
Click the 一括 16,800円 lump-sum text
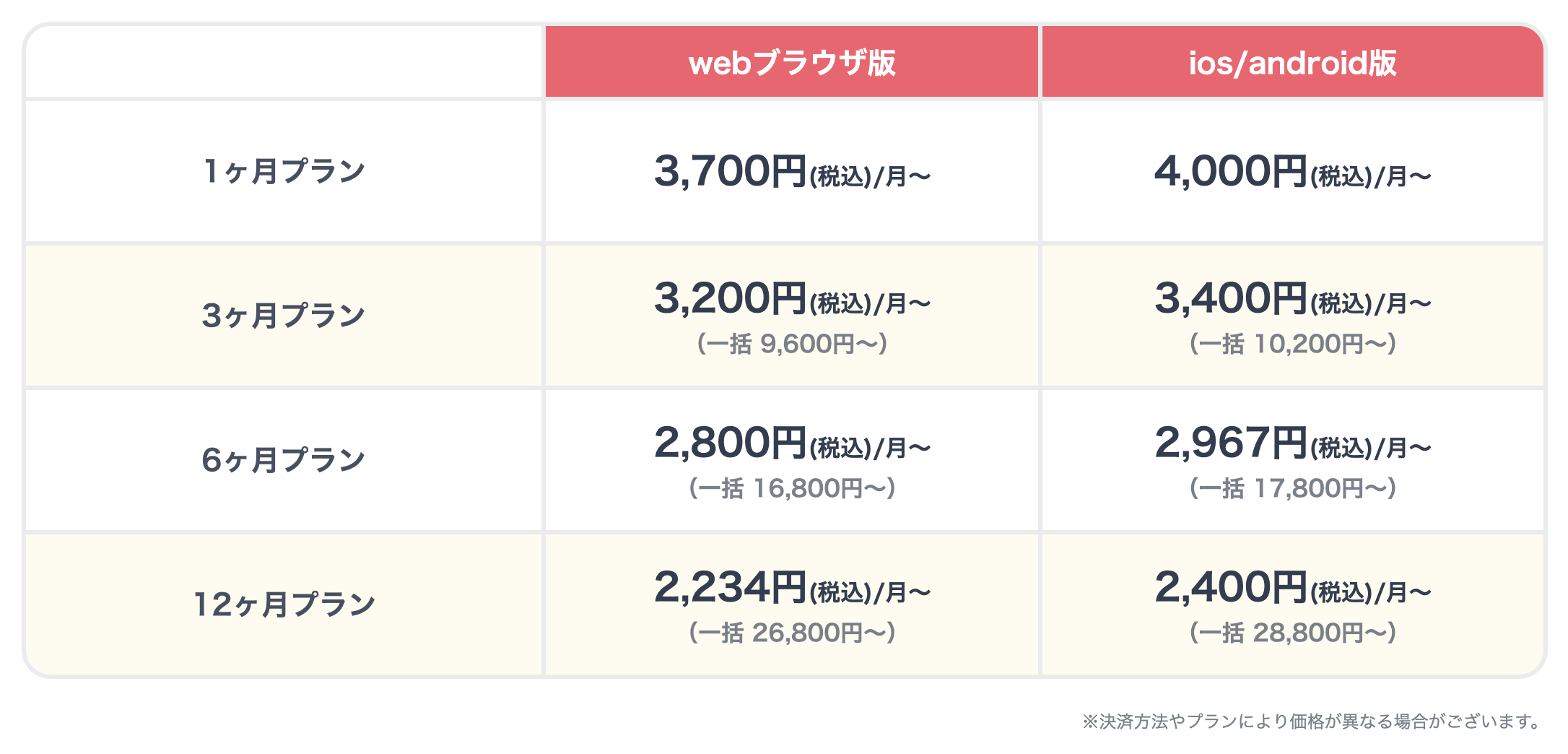point(792,488)
